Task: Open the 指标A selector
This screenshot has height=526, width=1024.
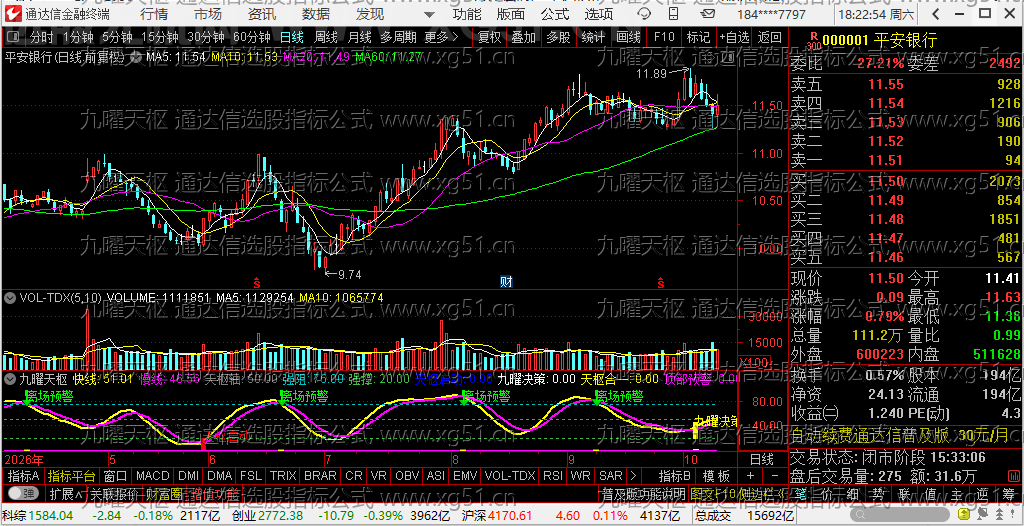Action: coord(24,476)
